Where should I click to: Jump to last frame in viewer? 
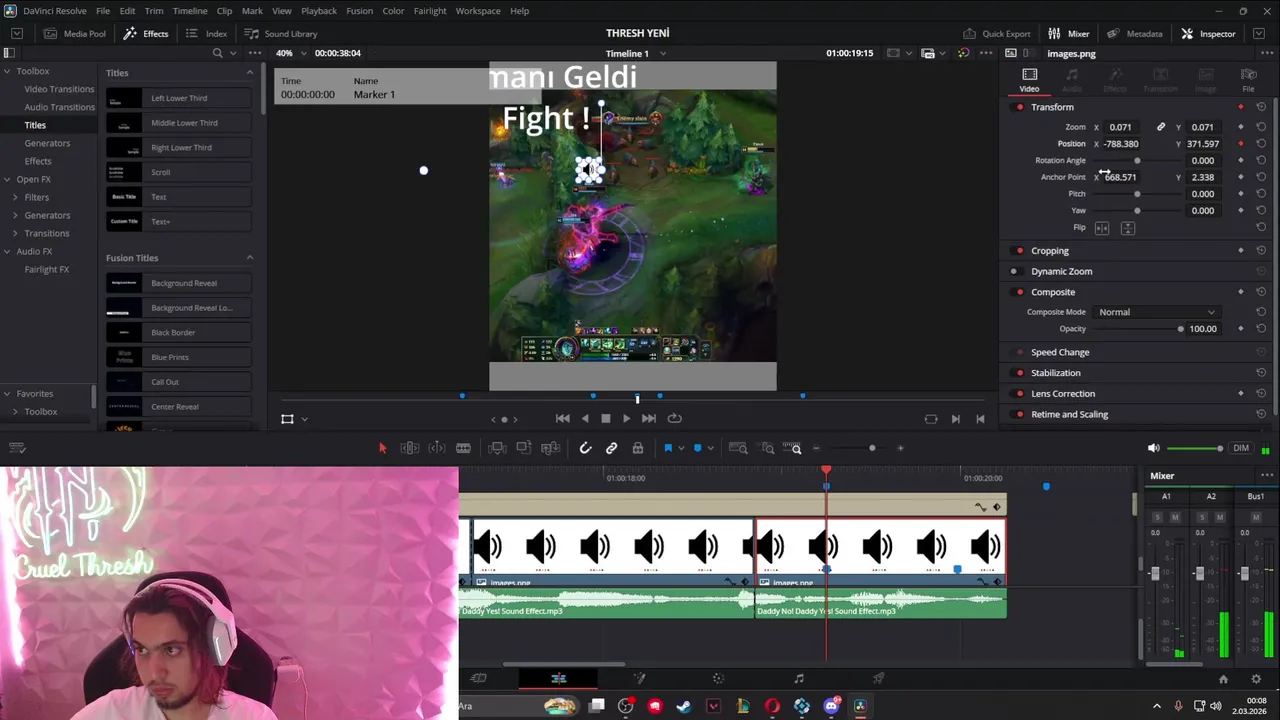click(649, 419)
